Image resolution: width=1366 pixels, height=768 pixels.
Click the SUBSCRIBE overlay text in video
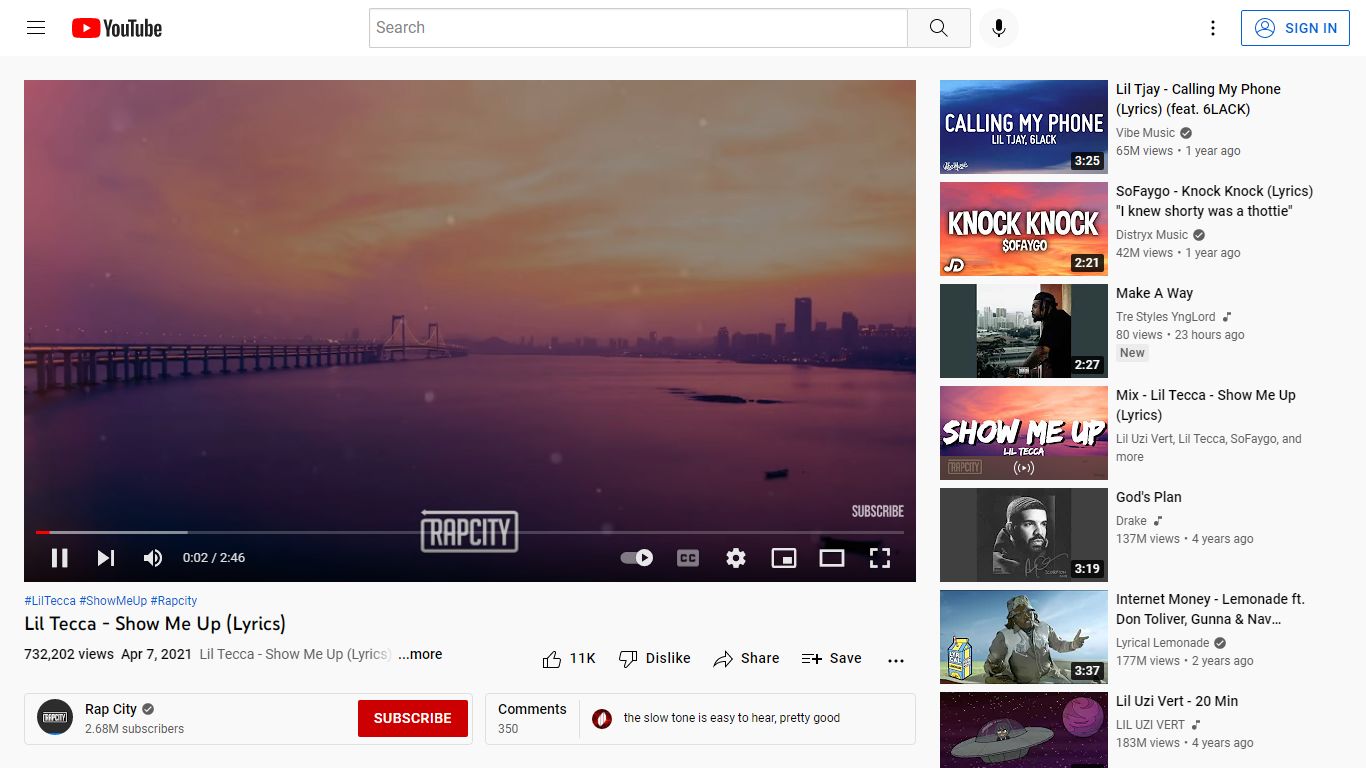878,511
